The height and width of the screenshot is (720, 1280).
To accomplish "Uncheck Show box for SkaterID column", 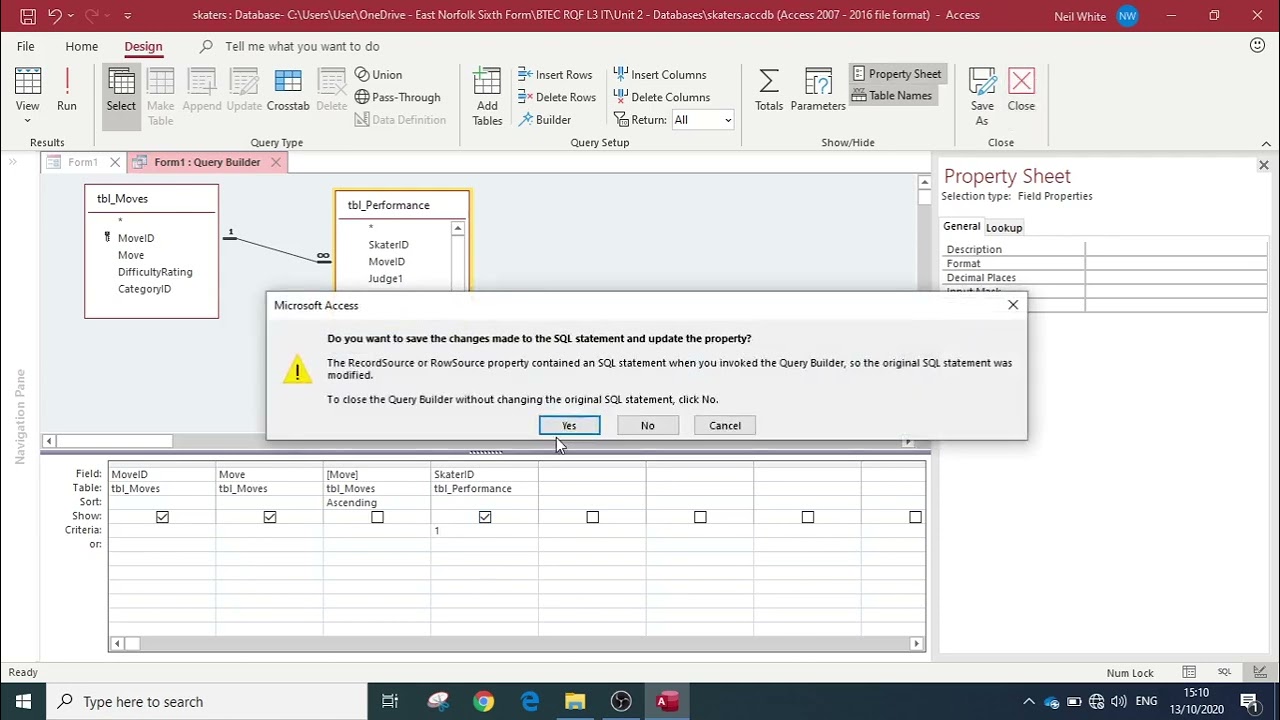I will pyautogui.click(x=485, y=517).
